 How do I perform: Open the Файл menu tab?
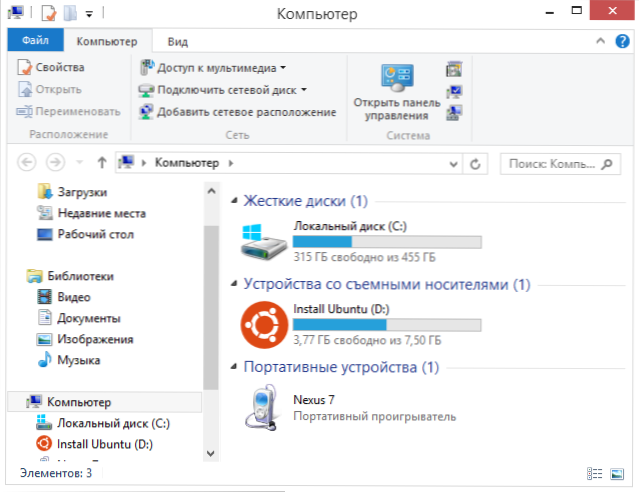click(x=35, y=40)
